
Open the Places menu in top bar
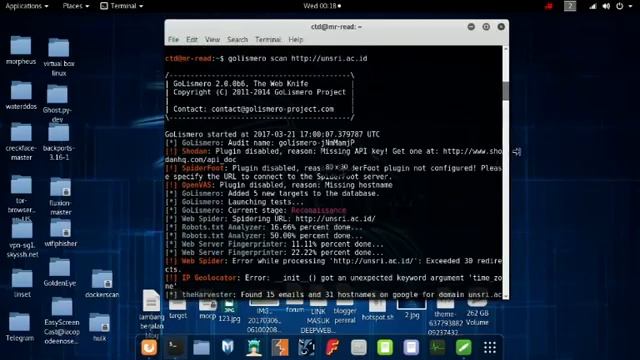pos(76,6)
